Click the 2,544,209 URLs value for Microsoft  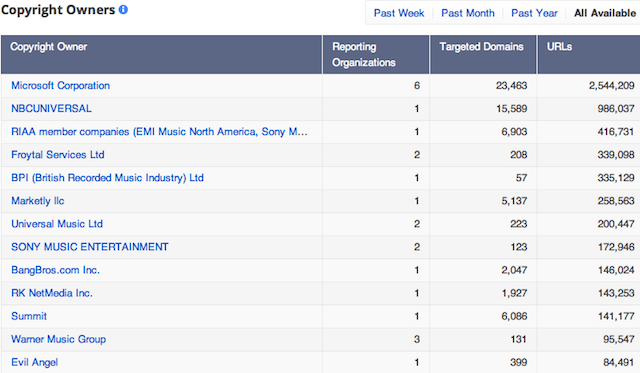click(x=611, y=86)
